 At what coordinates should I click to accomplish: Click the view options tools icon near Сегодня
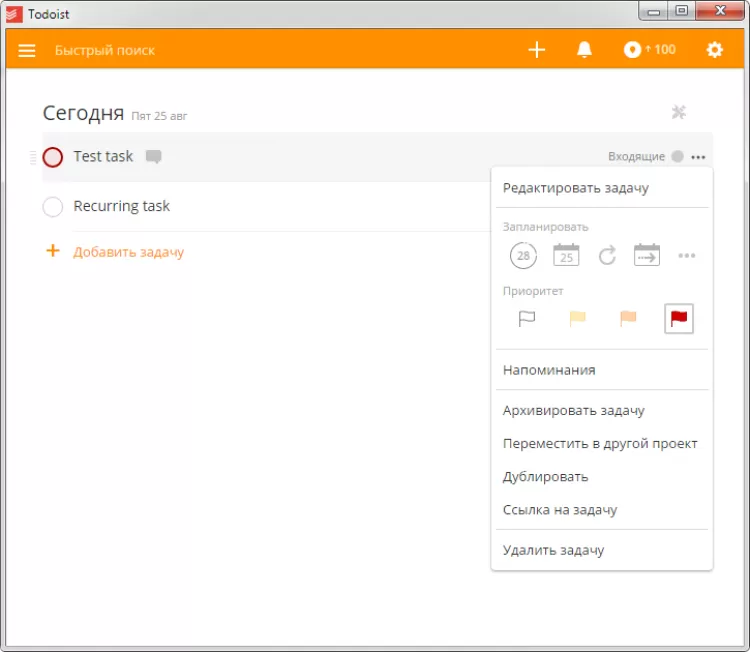pos(679,112)
